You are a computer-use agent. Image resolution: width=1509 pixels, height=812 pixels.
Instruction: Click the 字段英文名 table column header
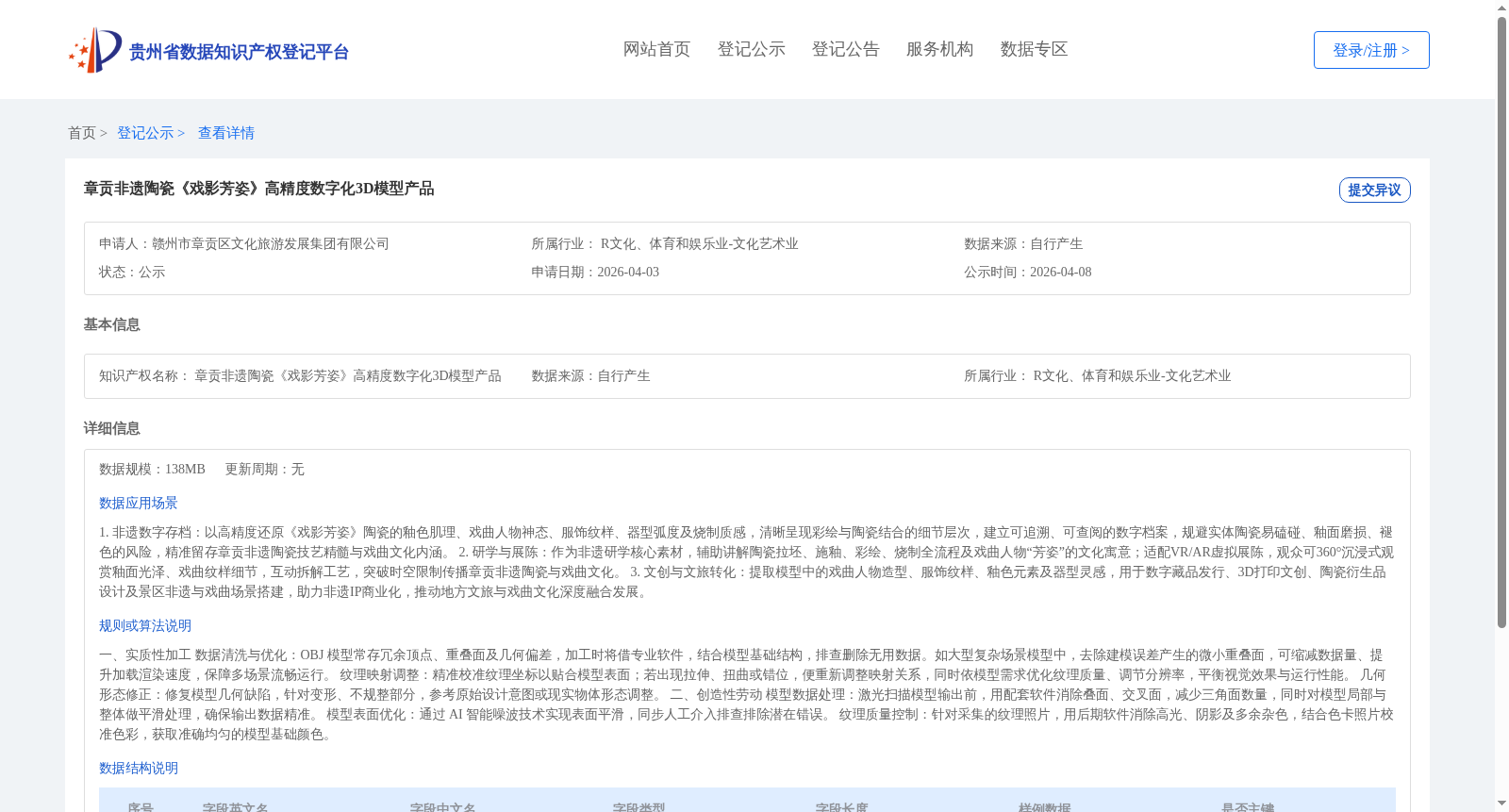click(x=236, y=807)
